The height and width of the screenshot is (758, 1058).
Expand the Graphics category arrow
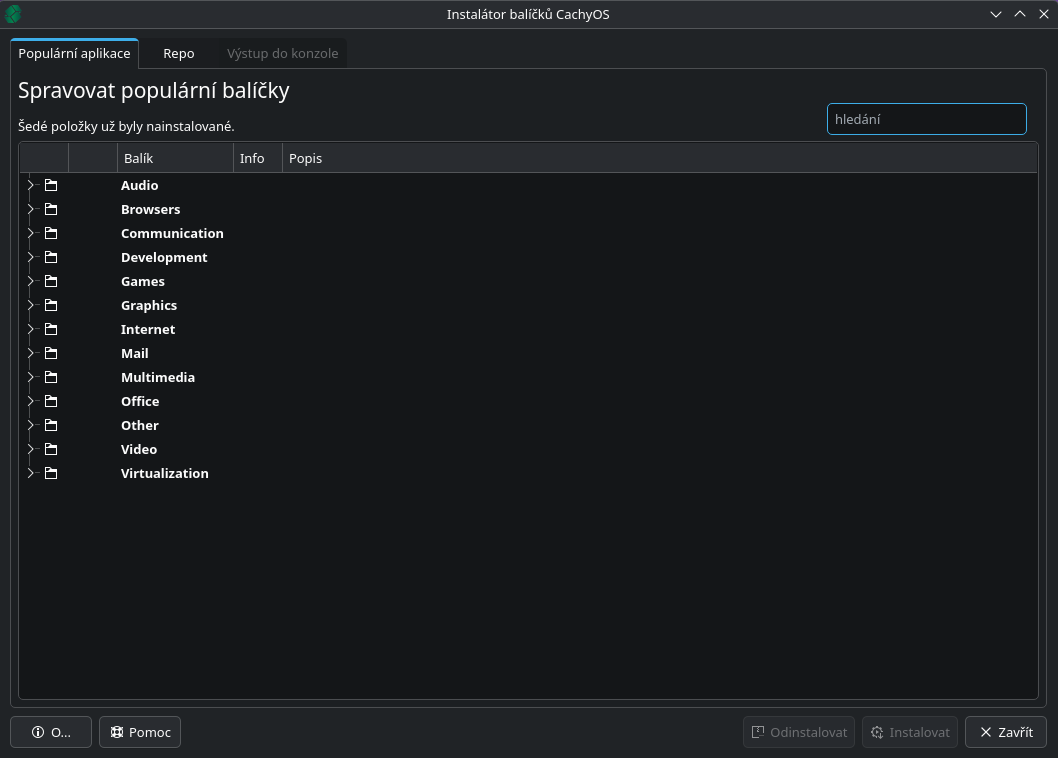pyautogui.click(x=31, y=305)
